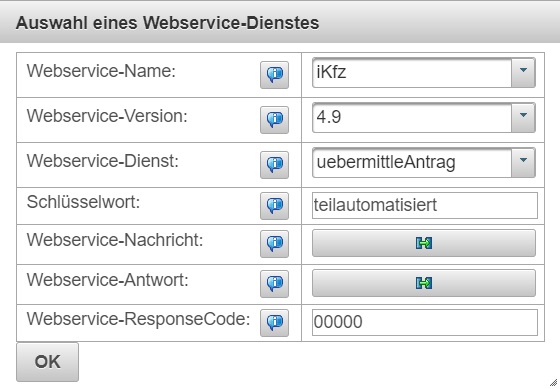Open info help for Webservice-Name
This screenshot has height=389, width=560.
(274, 75)
